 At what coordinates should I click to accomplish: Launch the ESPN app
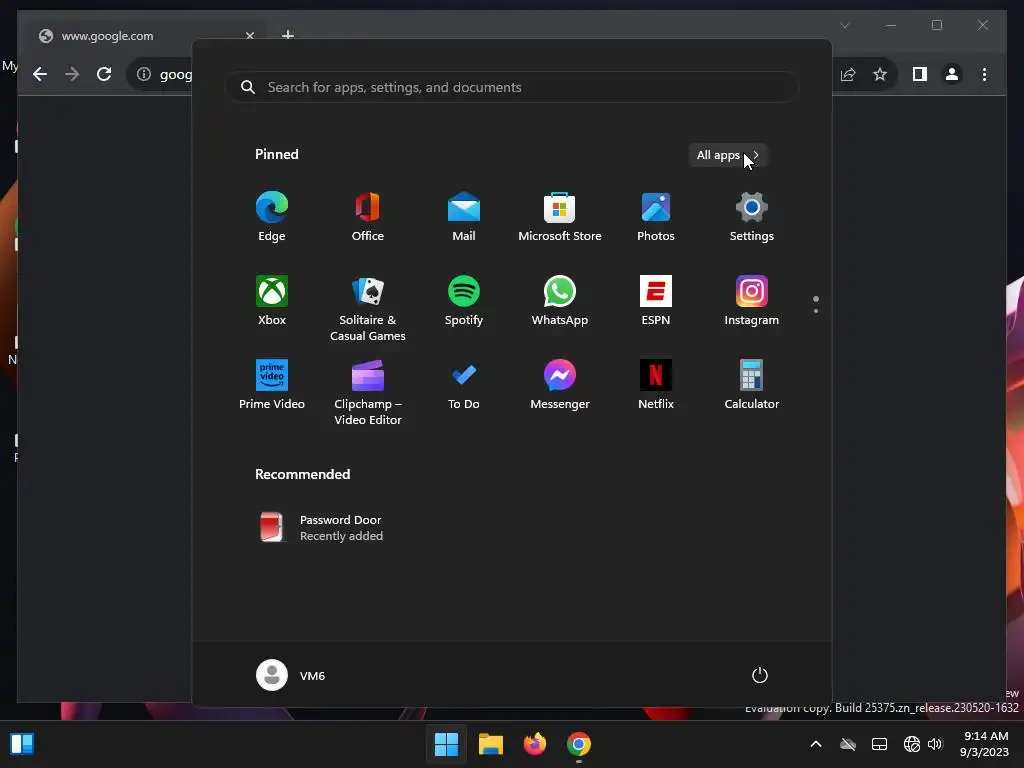click(x=656, y=300)
